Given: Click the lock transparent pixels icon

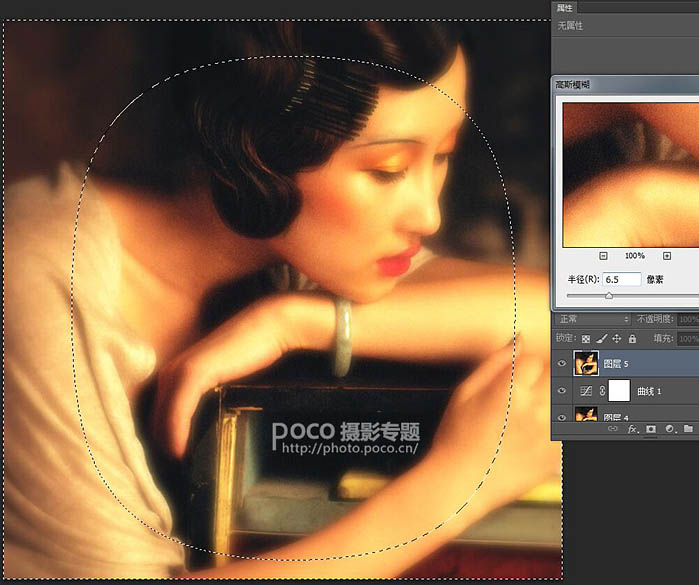Looking at the screenshot, I should pos(586,339).
